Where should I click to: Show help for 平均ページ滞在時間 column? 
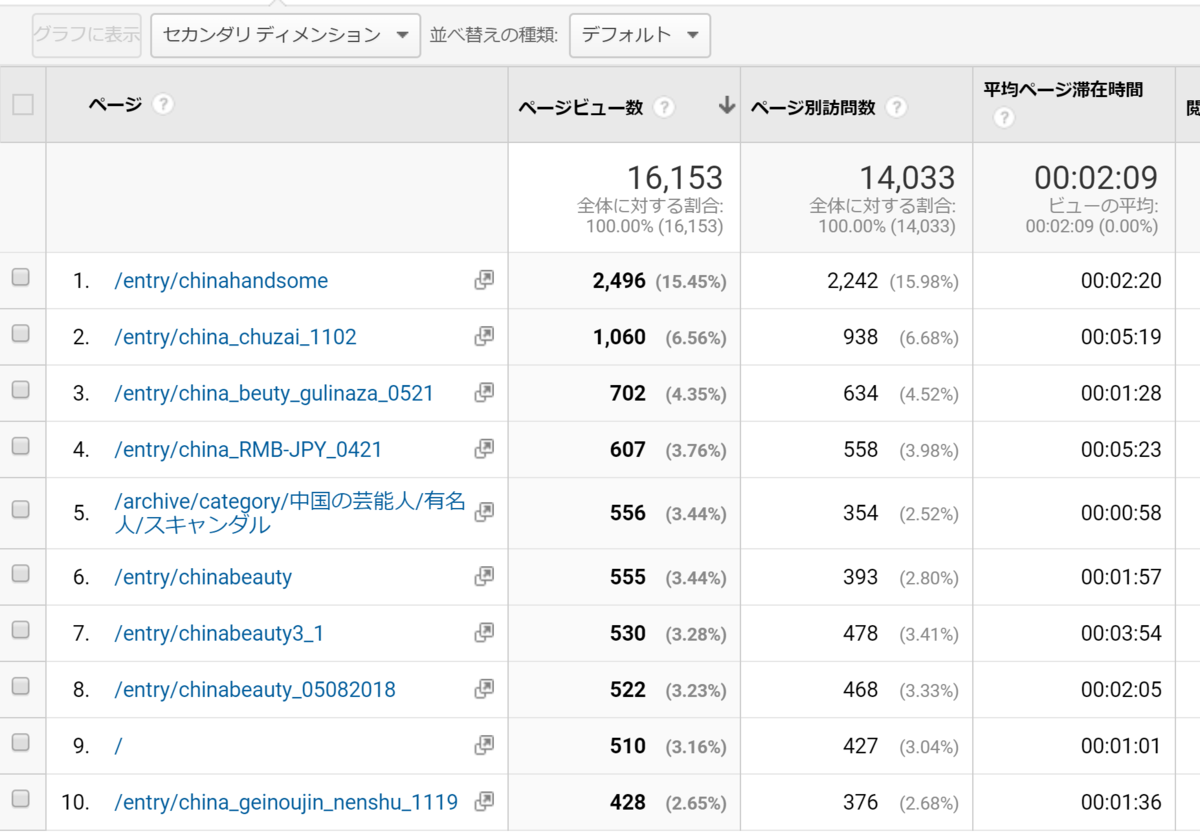(1004, 118)
